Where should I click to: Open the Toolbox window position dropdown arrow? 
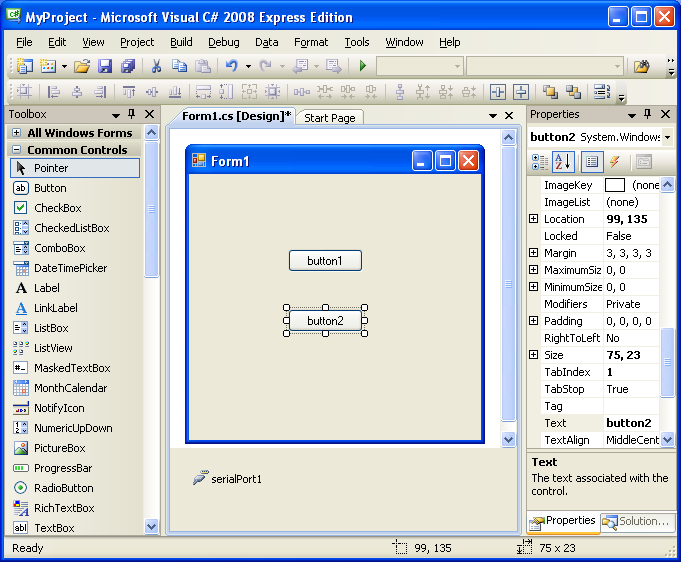click(116, 115)
